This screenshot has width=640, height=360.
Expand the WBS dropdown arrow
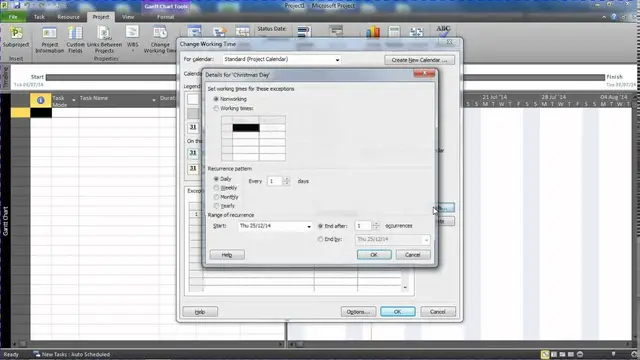pyautogui.click(x=133, y=51)
